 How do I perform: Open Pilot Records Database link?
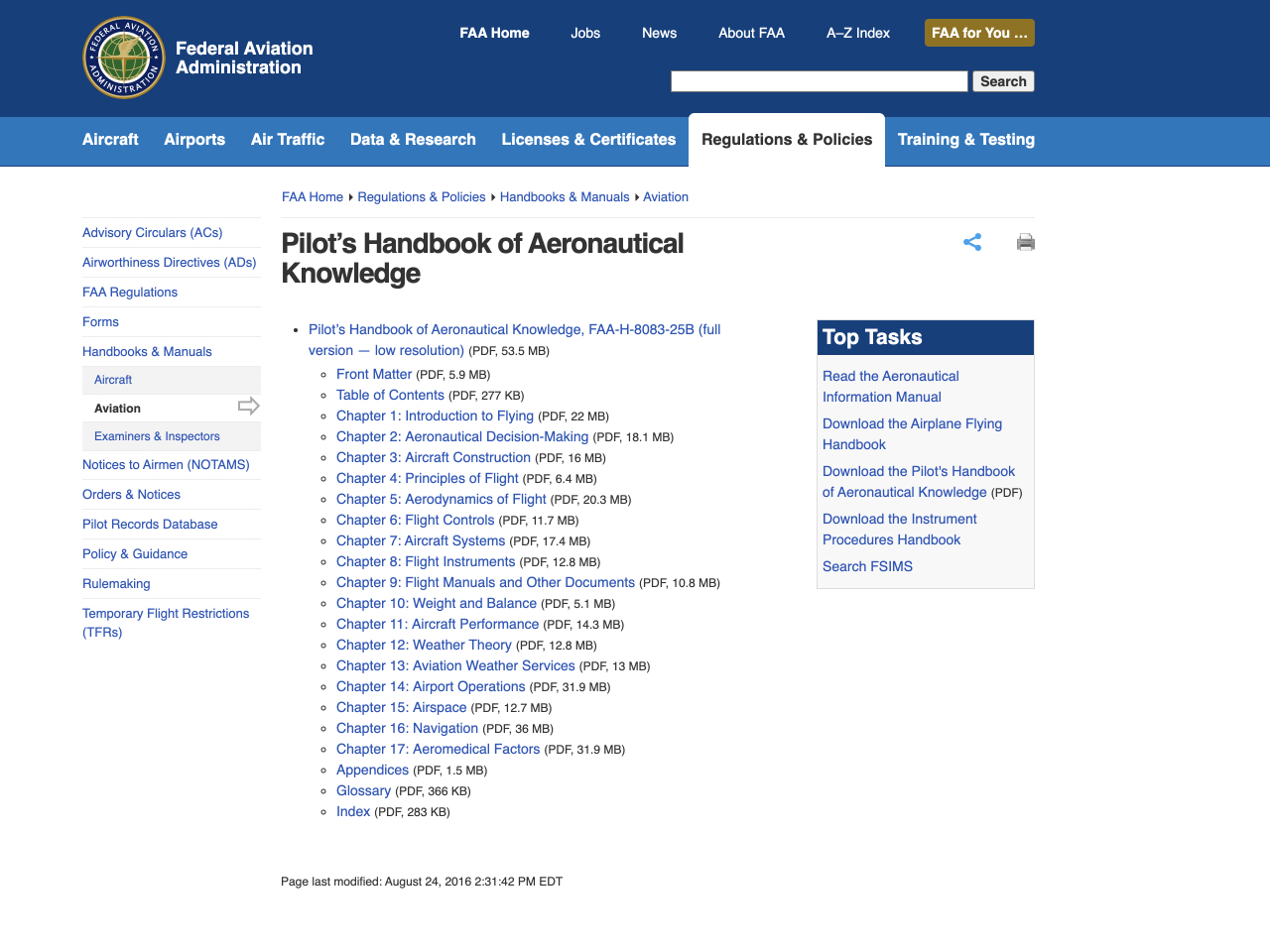click(150, 525)
